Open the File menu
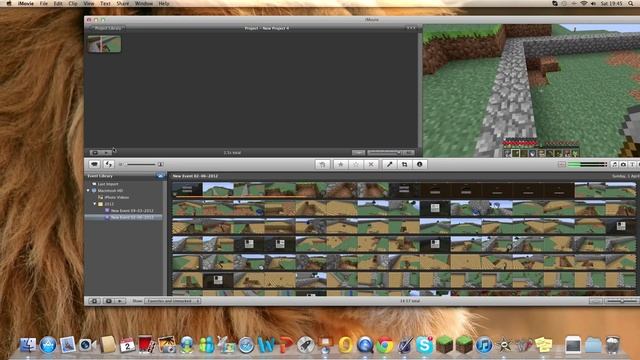This screenshot has width=640, height=360. pyautogui.click(x=43, y=3)
